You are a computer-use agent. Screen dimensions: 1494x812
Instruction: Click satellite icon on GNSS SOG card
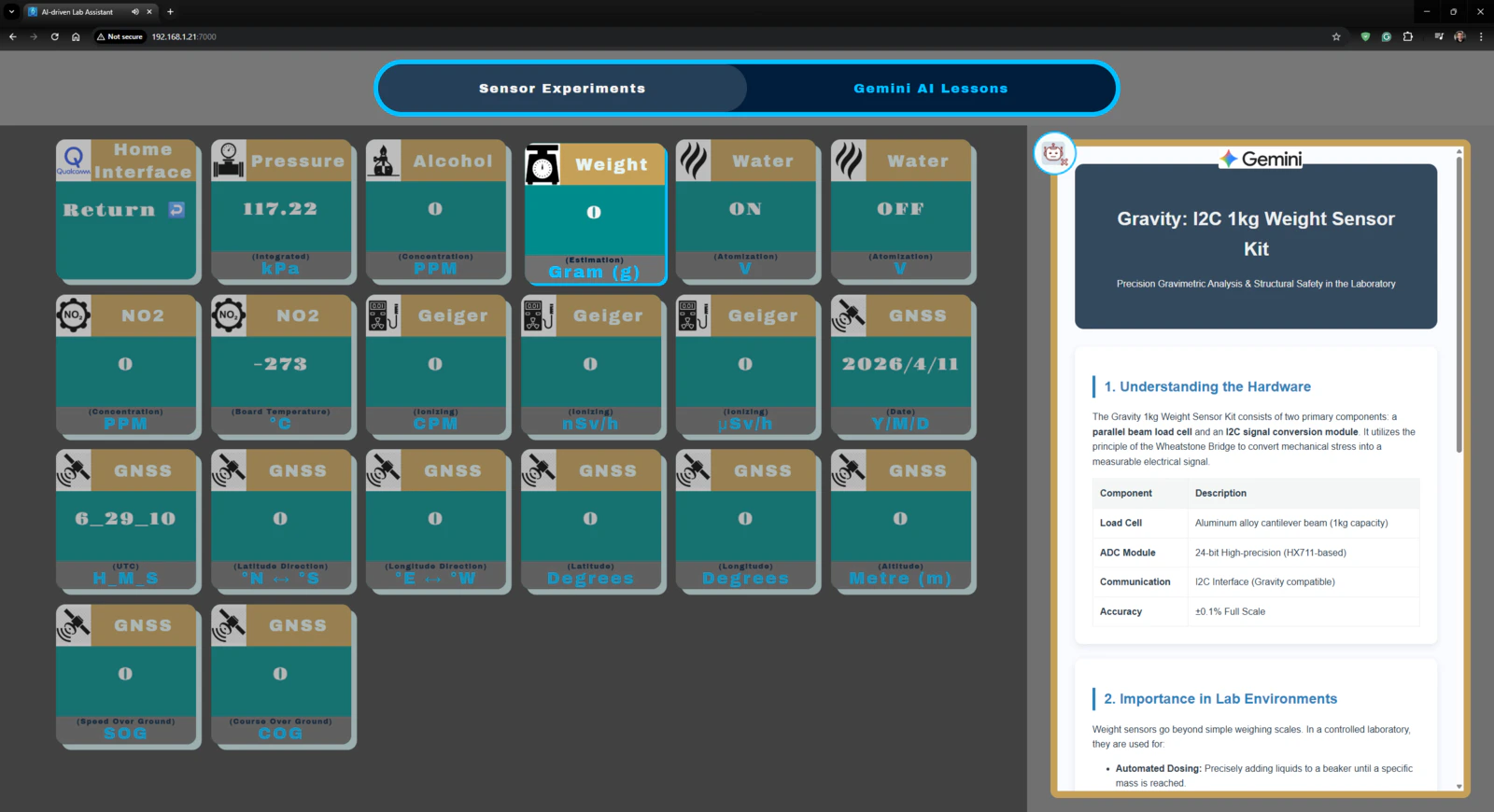coord(74,625)
